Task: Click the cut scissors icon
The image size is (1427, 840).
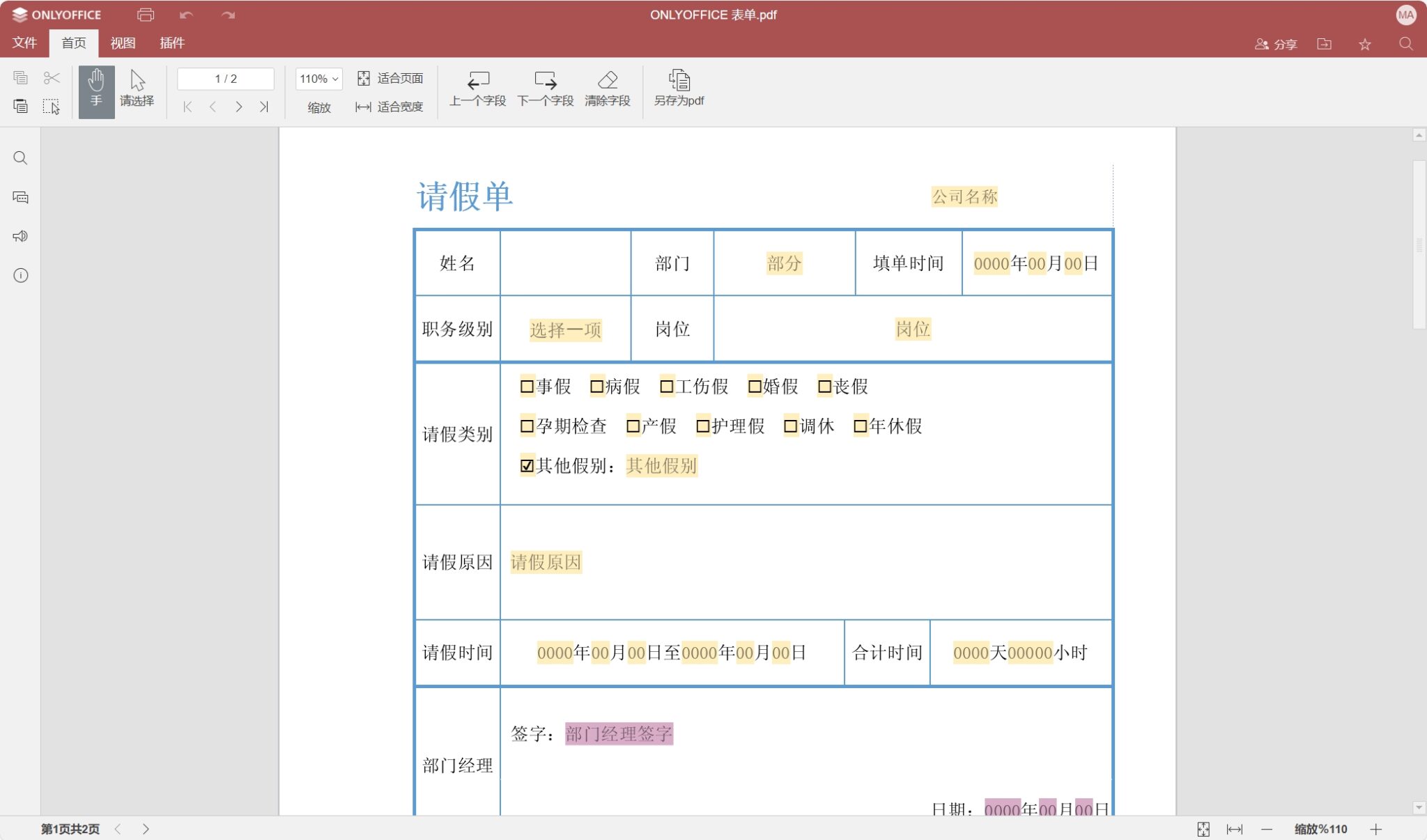Action: pyautogui.click(x=52, y=77)
